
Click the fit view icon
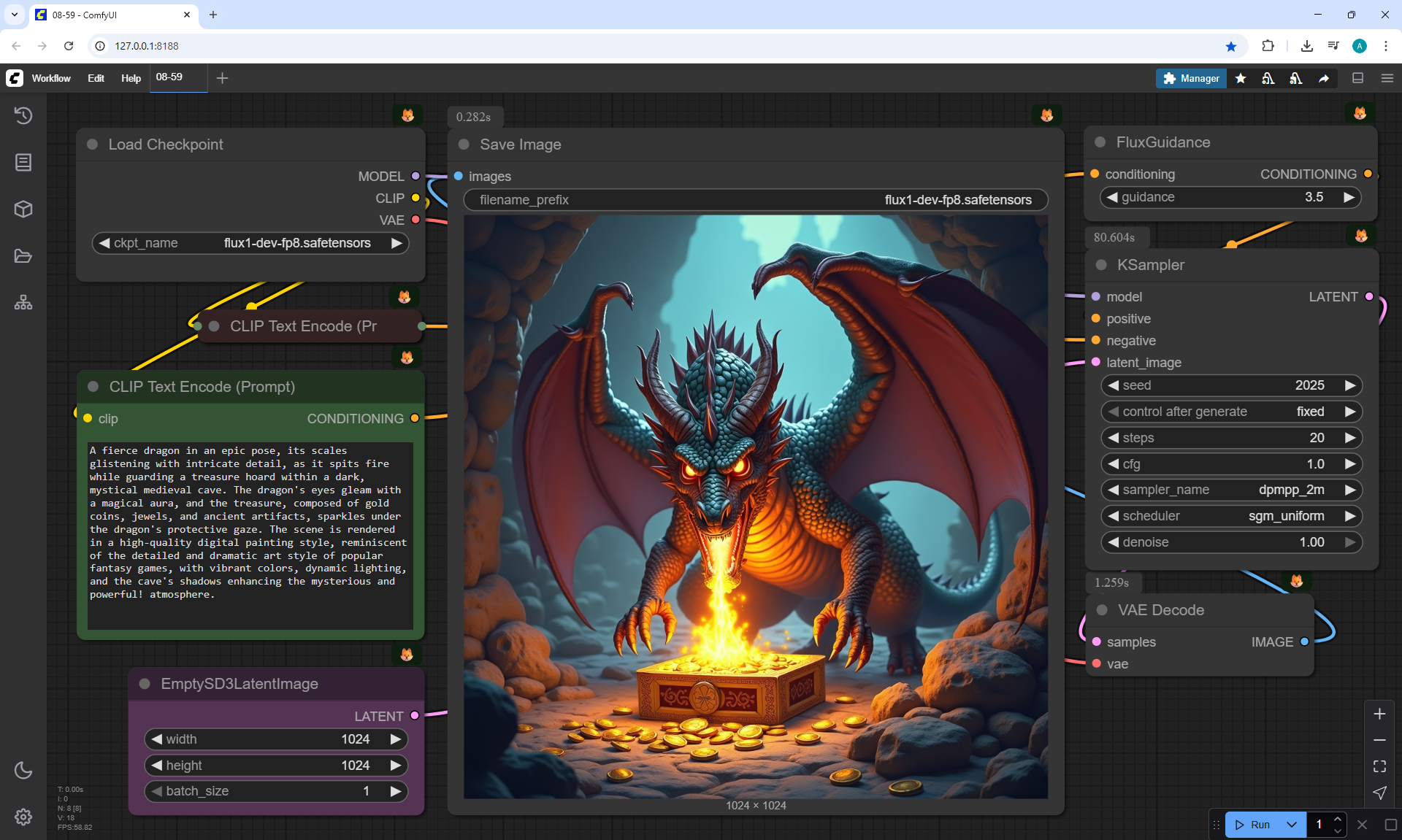(x=1379, y=766)
